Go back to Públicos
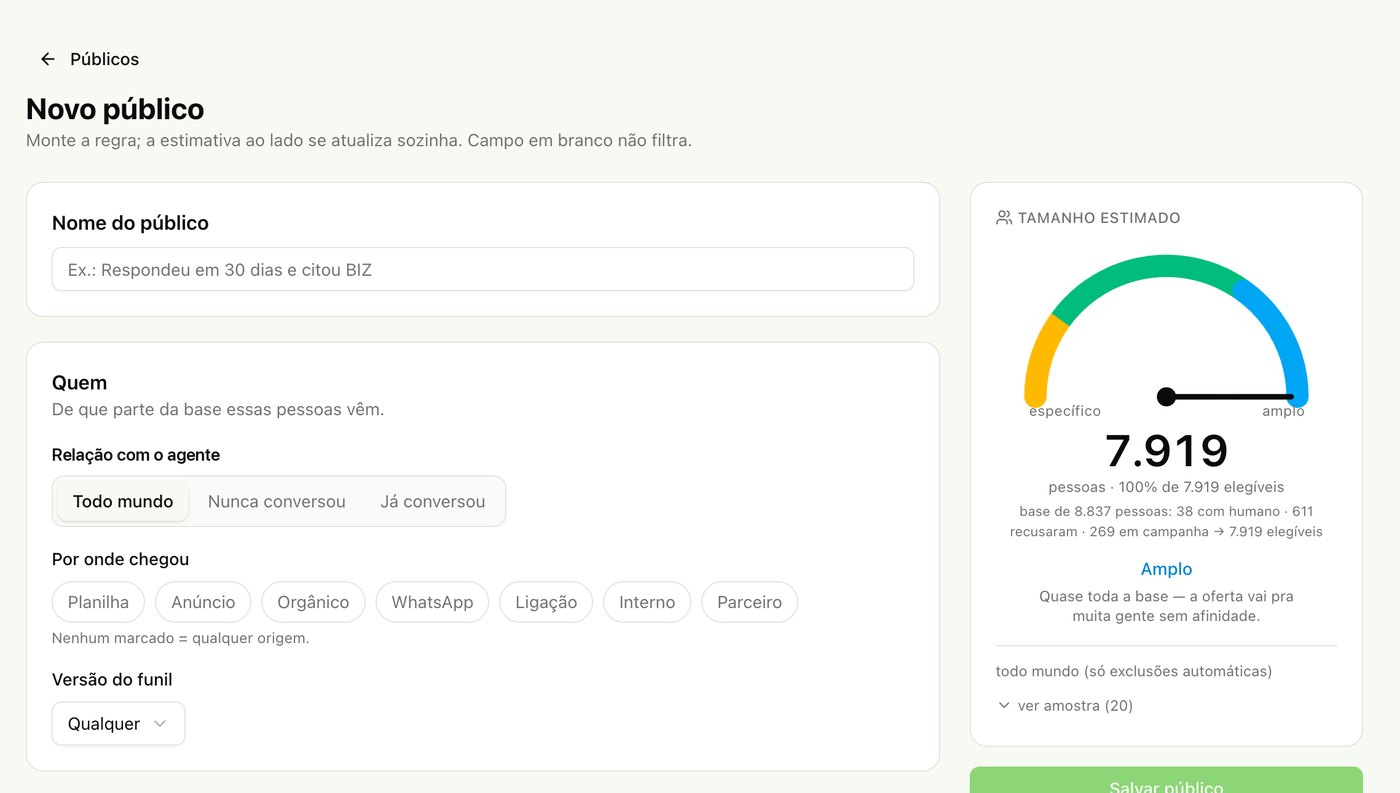The height and width of the screenshot is (793, 1400). coord(88,59)
